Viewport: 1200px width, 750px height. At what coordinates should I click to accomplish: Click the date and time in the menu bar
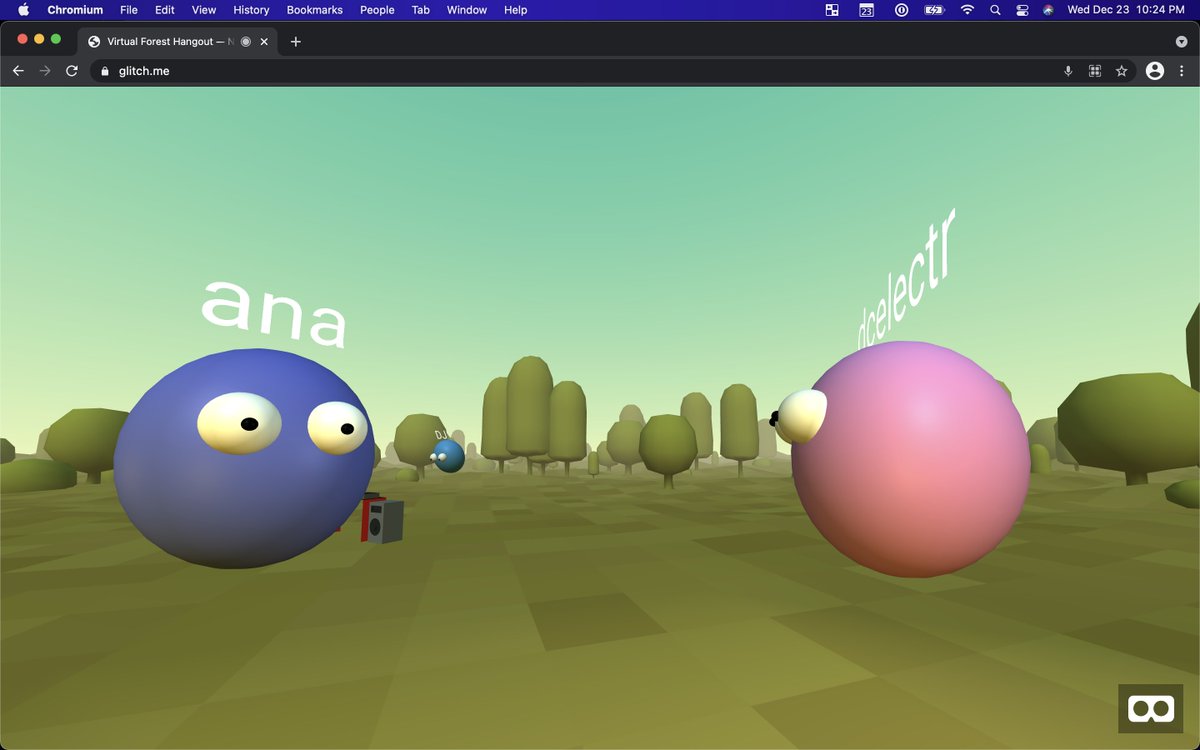coord(1126,10)
